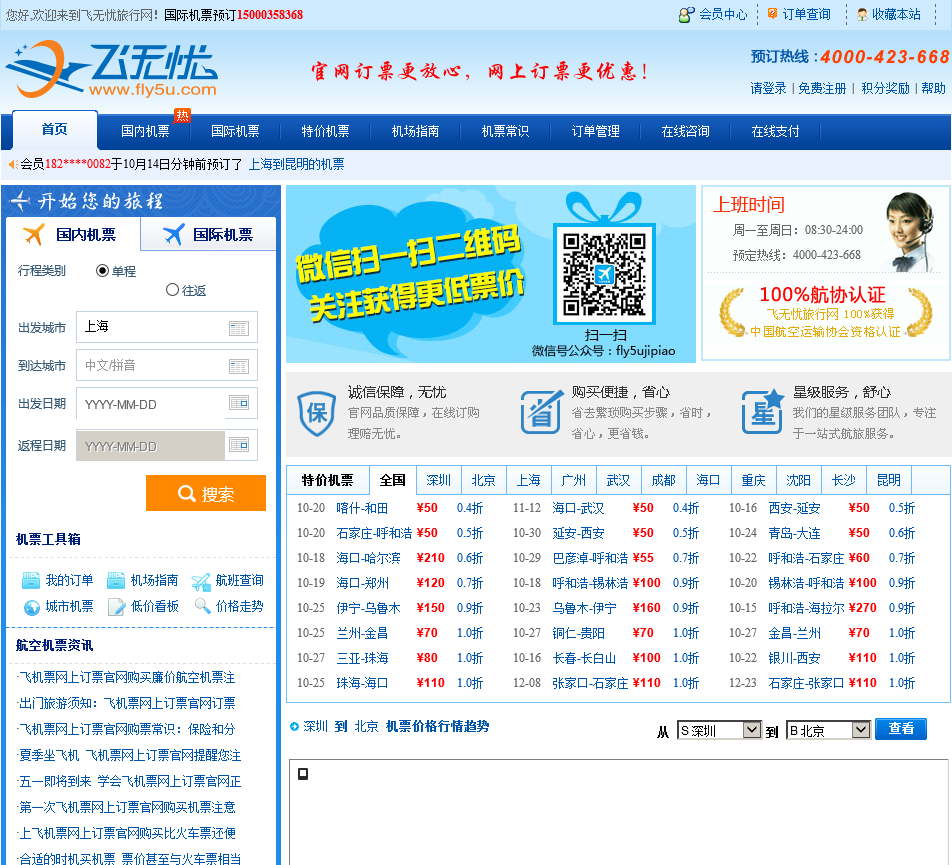Open the B北京 destination dropdown
Viewport: 952px width, 865px height.
click(x=828, y=730)
